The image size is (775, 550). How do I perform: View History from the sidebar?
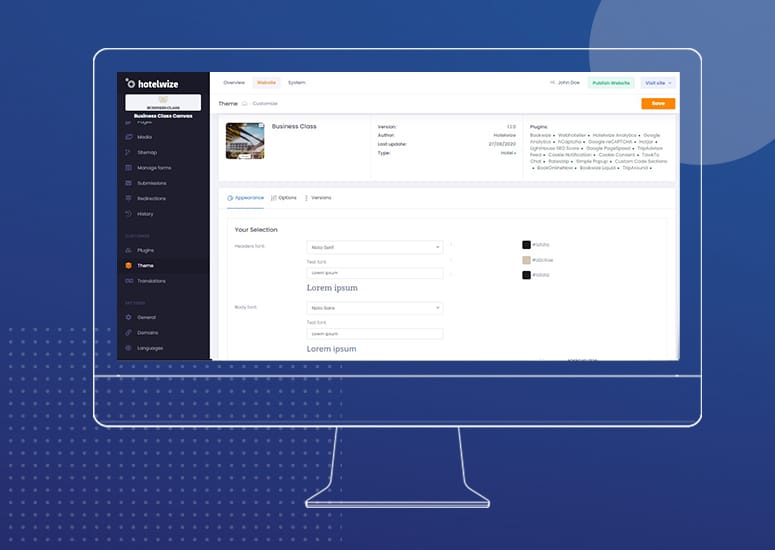coord(145,214)
